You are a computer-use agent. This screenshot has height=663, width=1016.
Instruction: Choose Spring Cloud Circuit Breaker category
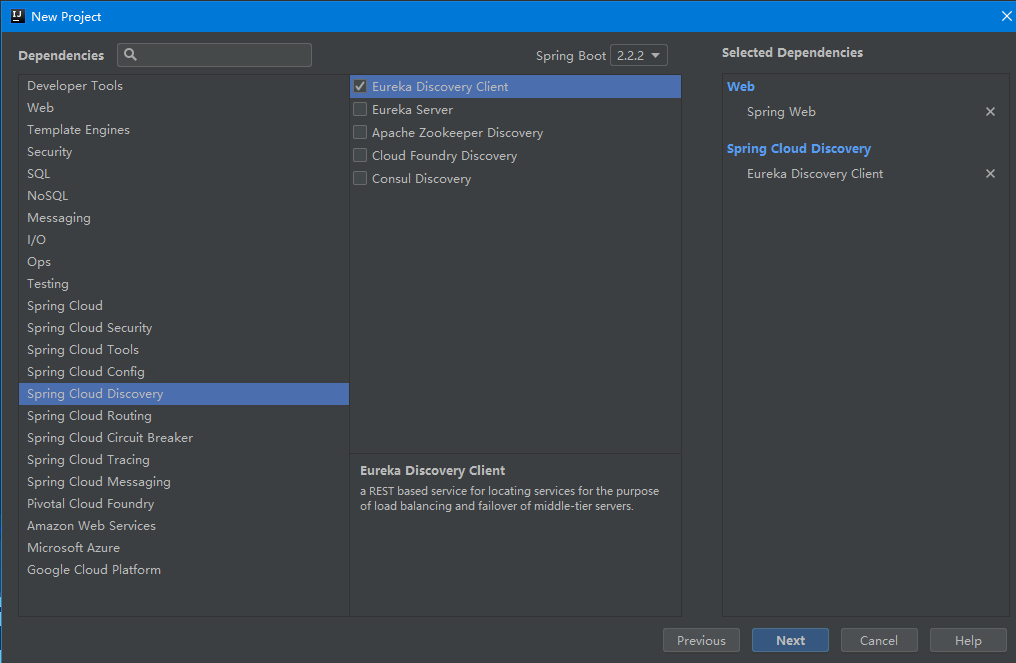tap(110, 438)
